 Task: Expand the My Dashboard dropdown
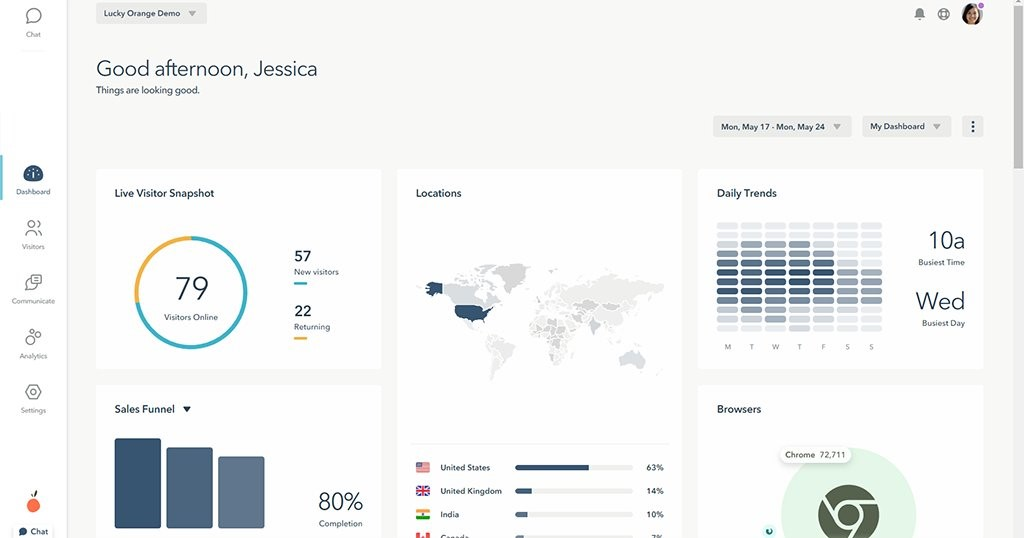tap(906, 127)
